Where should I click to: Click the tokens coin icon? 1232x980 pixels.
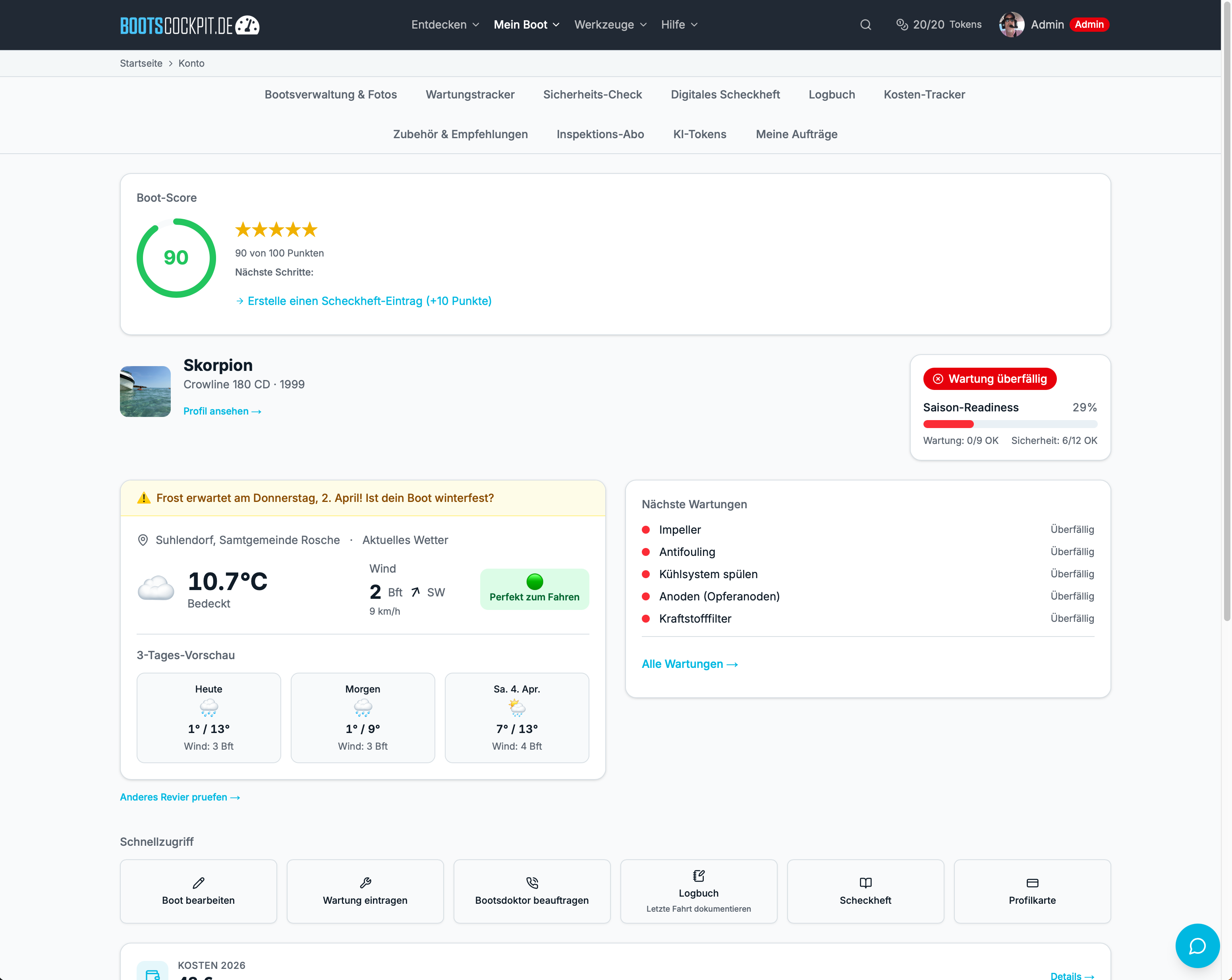(902, 25)
